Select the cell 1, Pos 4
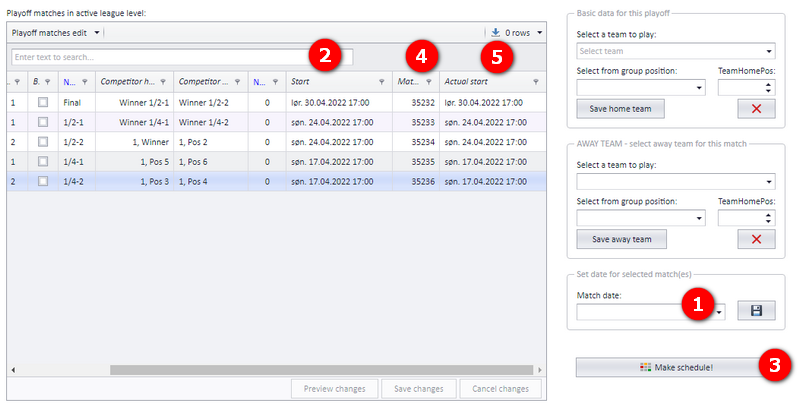This screenshot has width=800, height=410. [x=211, y=181]
